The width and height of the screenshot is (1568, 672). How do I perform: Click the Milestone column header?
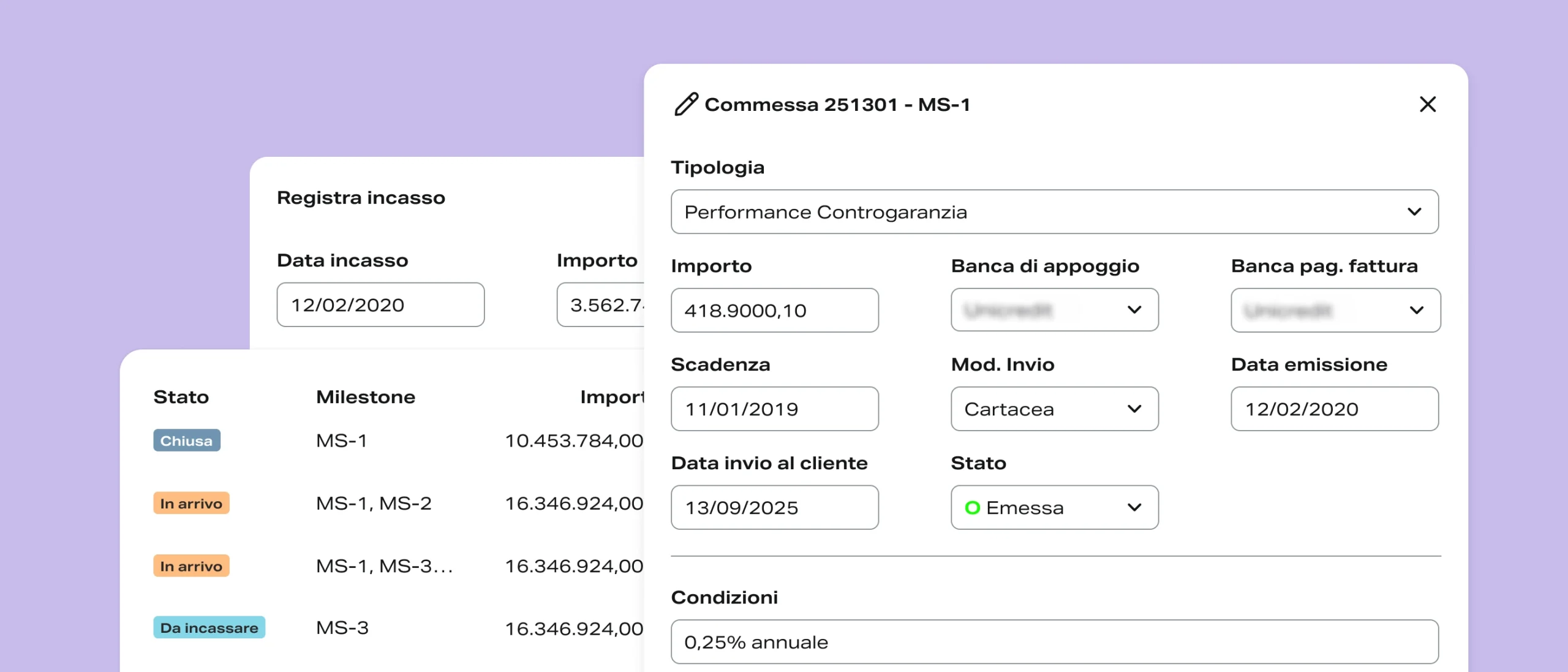tap(366, 397)
